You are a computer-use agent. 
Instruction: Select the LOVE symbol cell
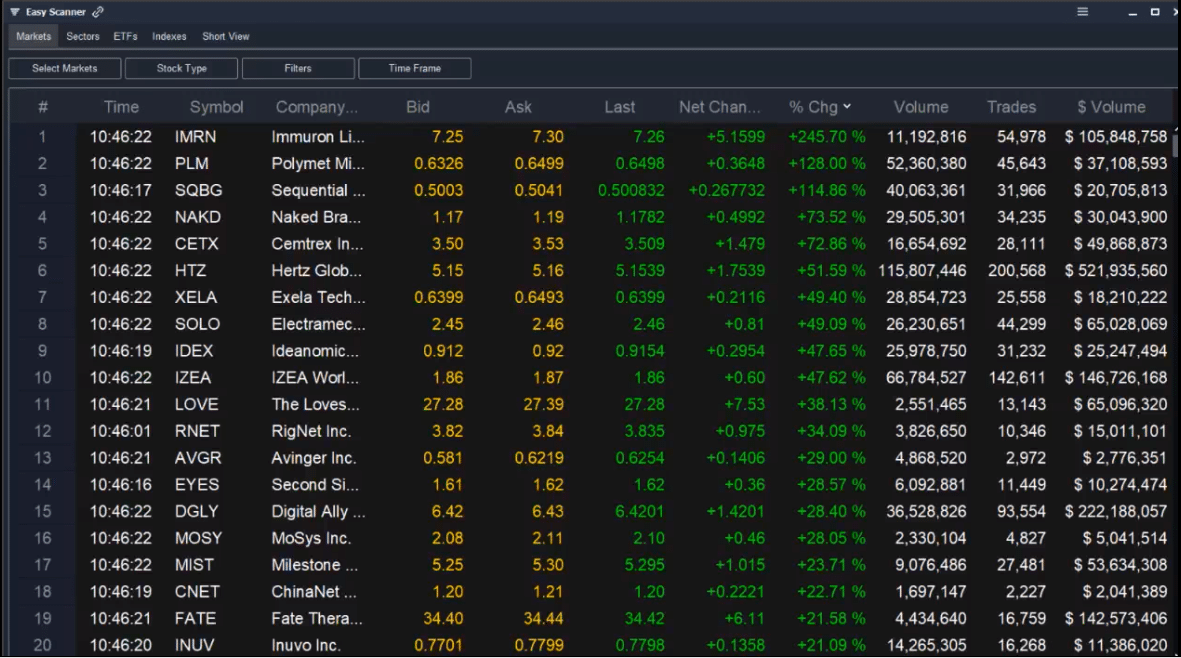coord(197,404)
